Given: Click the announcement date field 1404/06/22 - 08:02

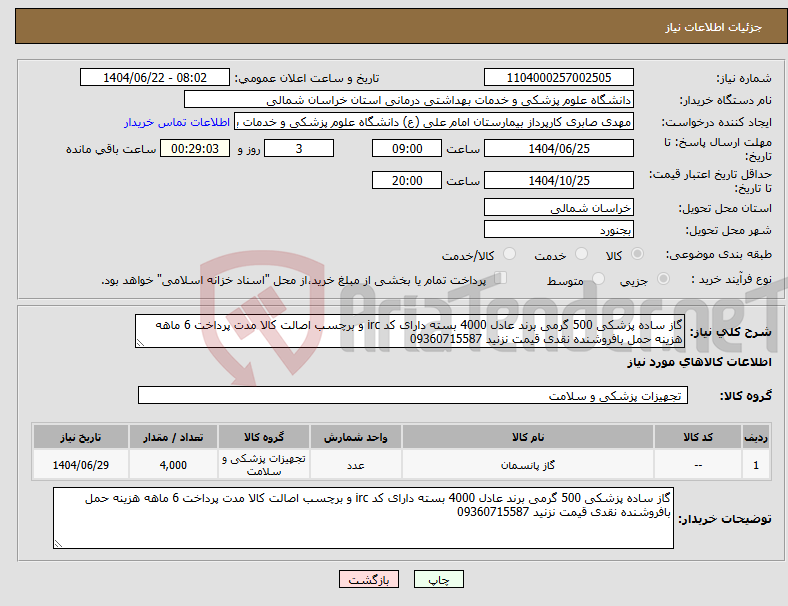Looking at the screenshot, I should point(155,77).
